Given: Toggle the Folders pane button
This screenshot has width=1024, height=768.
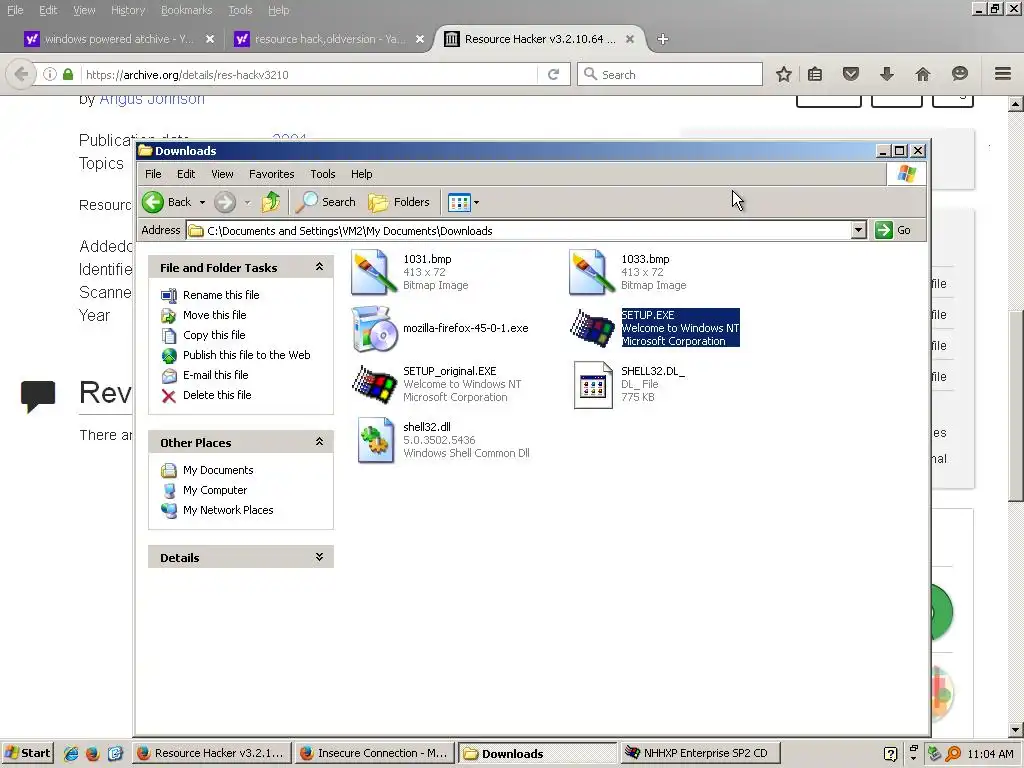Looking at the screenshot, I should click(x=399, y=202).
